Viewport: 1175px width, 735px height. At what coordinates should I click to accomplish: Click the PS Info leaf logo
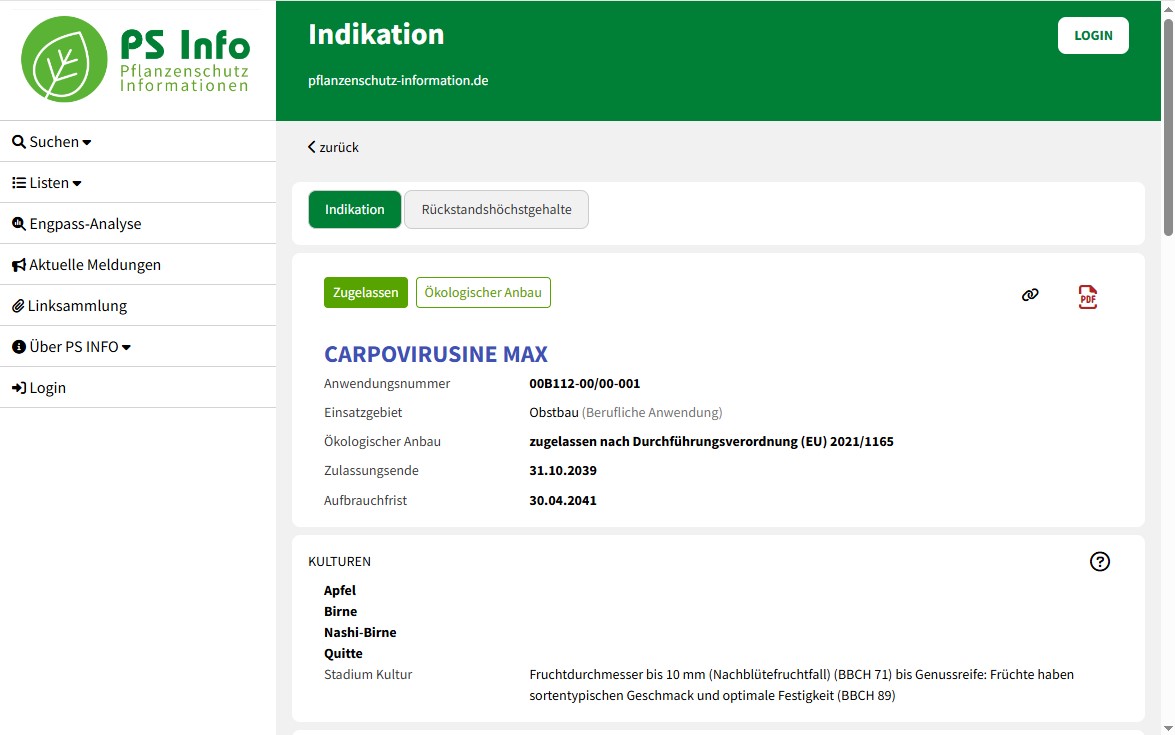pyautogui.click(x=64, y=60)
